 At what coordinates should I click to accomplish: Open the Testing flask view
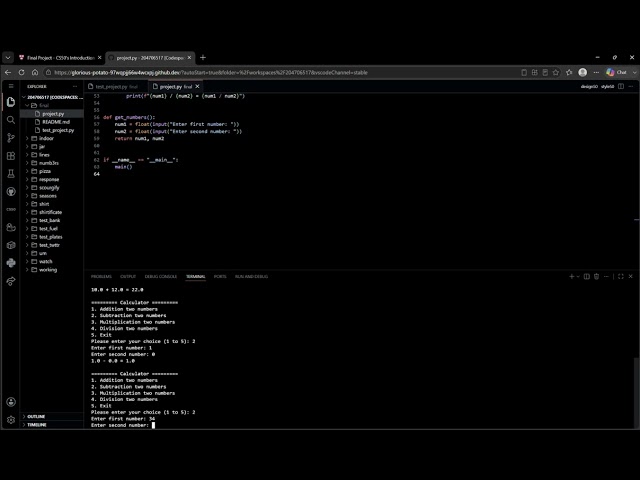pos(11,173)
